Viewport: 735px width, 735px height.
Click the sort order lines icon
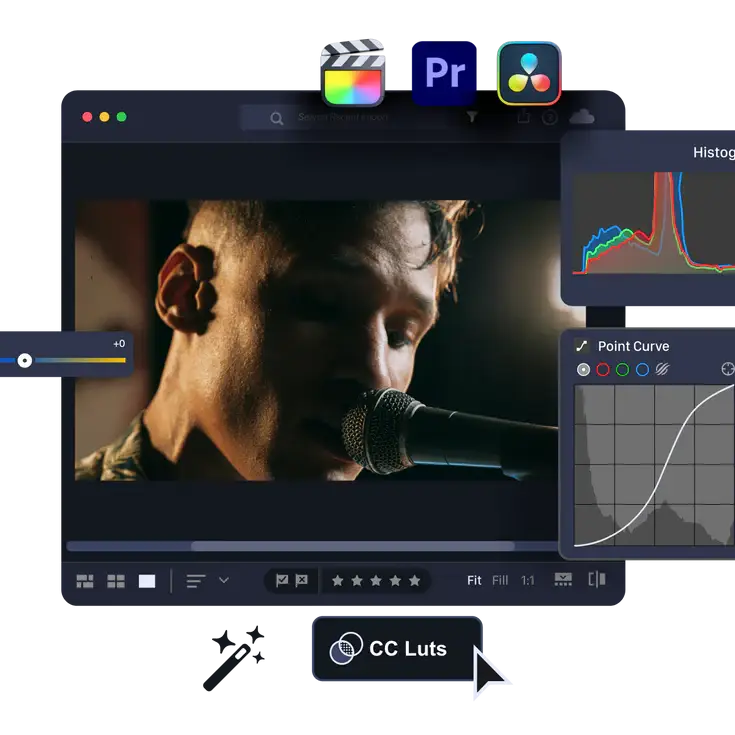[196, 581]
